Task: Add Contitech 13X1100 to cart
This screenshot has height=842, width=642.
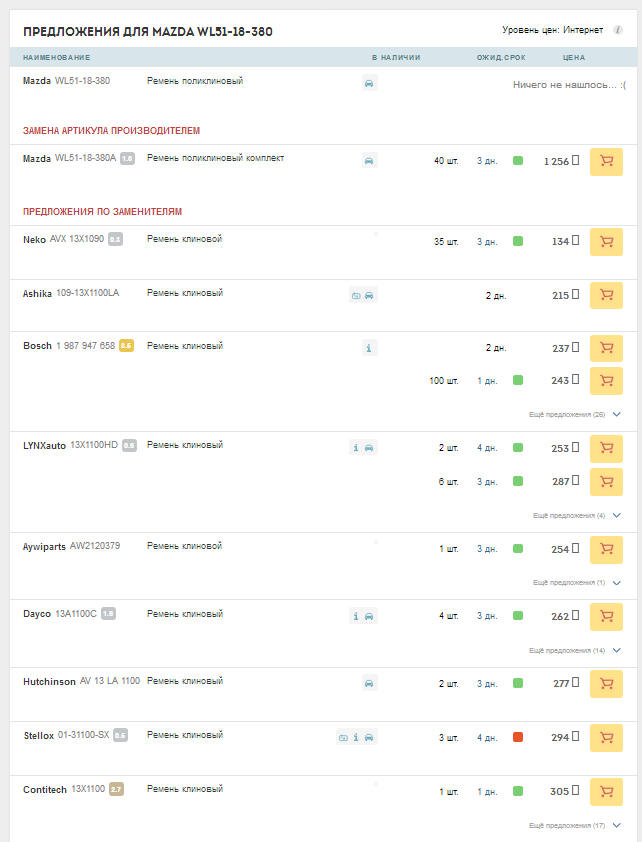Action: coord(606,792)
